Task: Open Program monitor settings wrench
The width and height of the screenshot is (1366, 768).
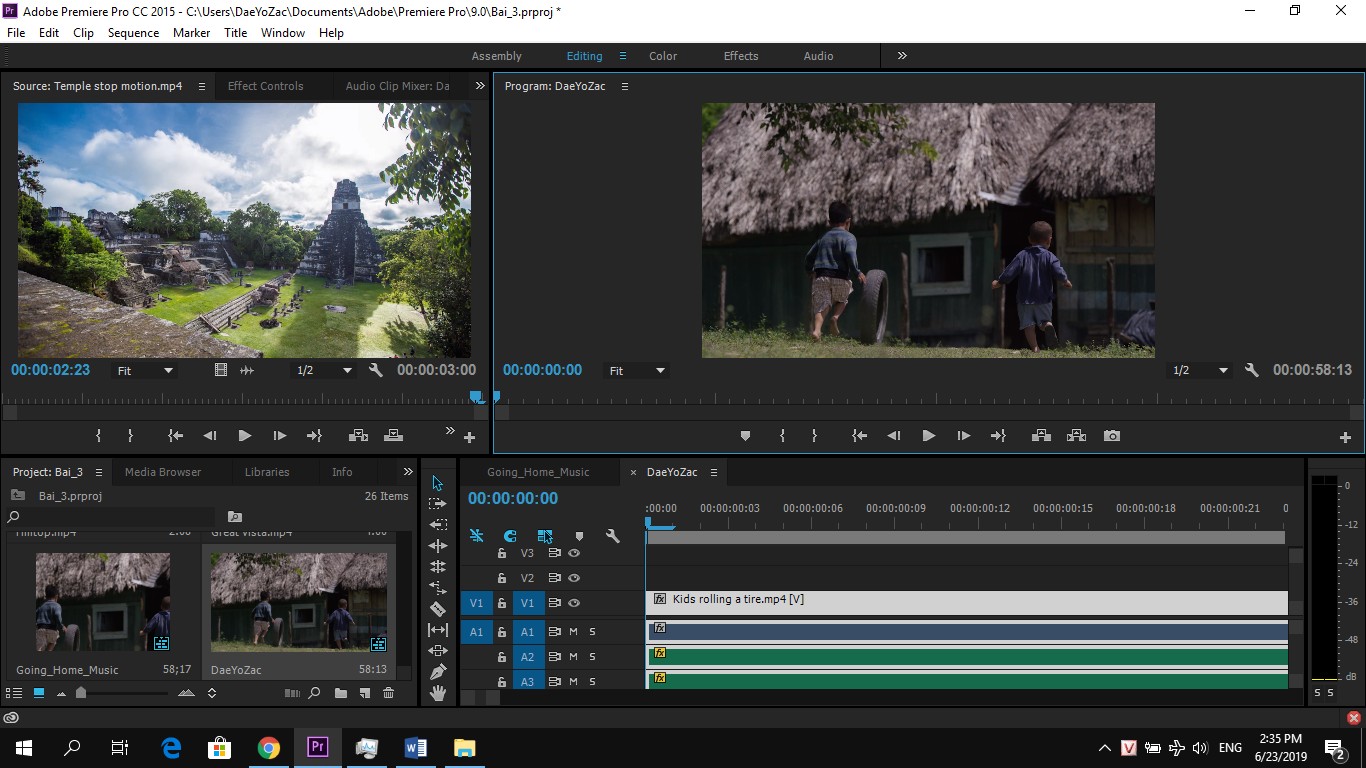Action: [1251, 370]
